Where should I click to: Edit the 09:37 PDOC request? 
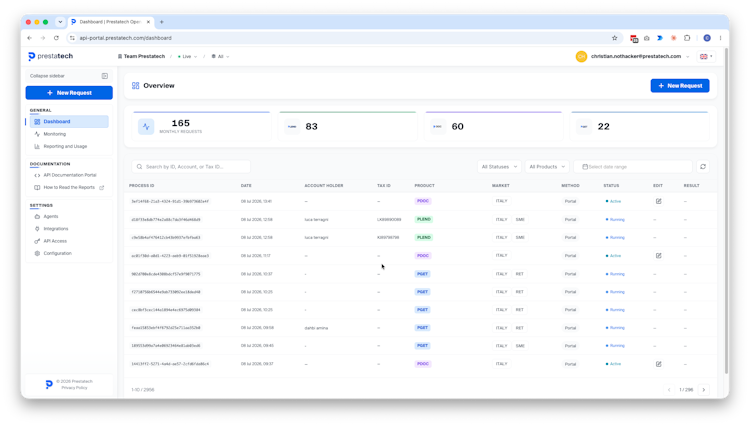[x=659, y=364]
